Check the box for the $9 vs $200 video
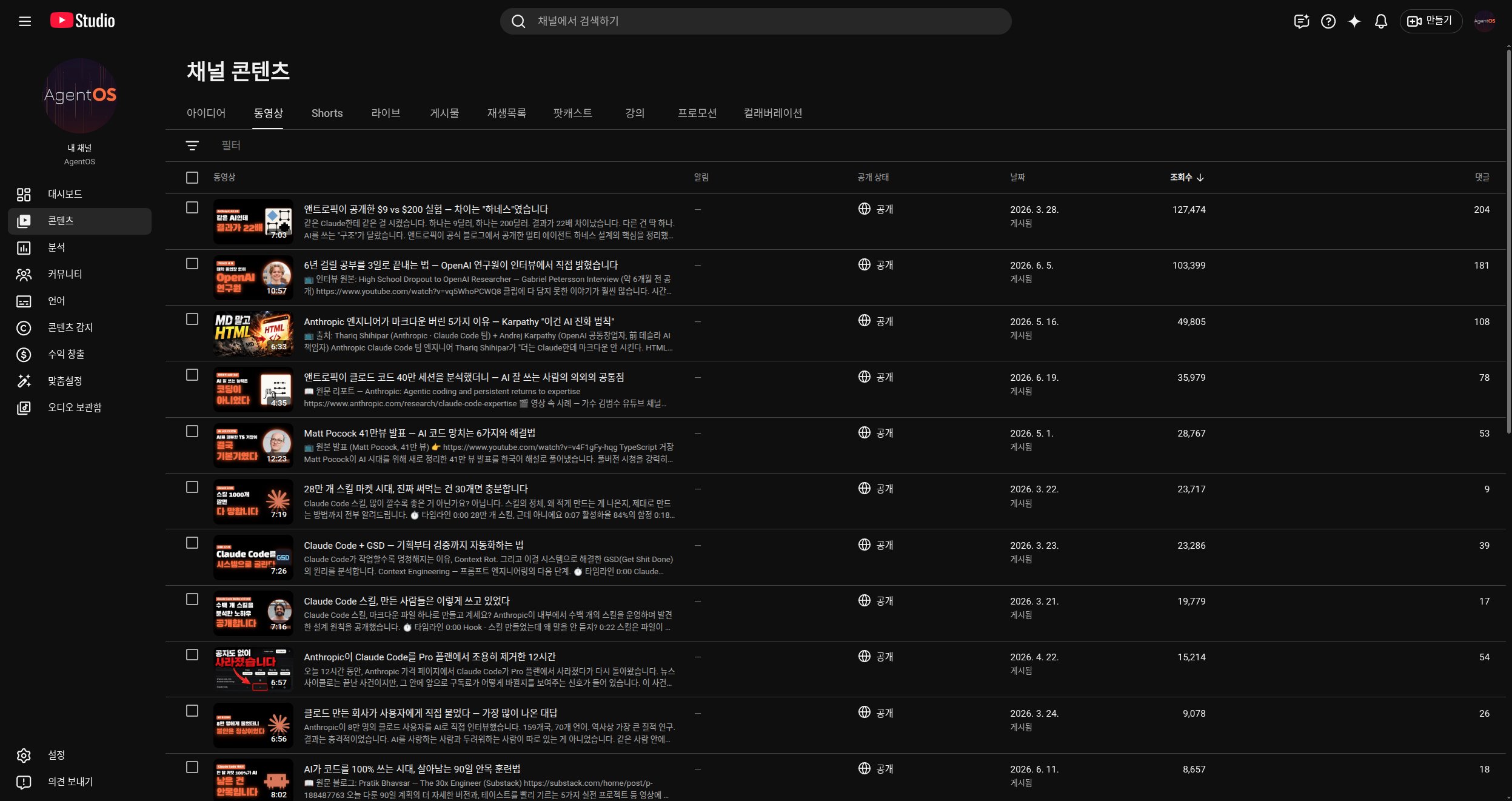1512x801 pixels. tap(192, 208)
